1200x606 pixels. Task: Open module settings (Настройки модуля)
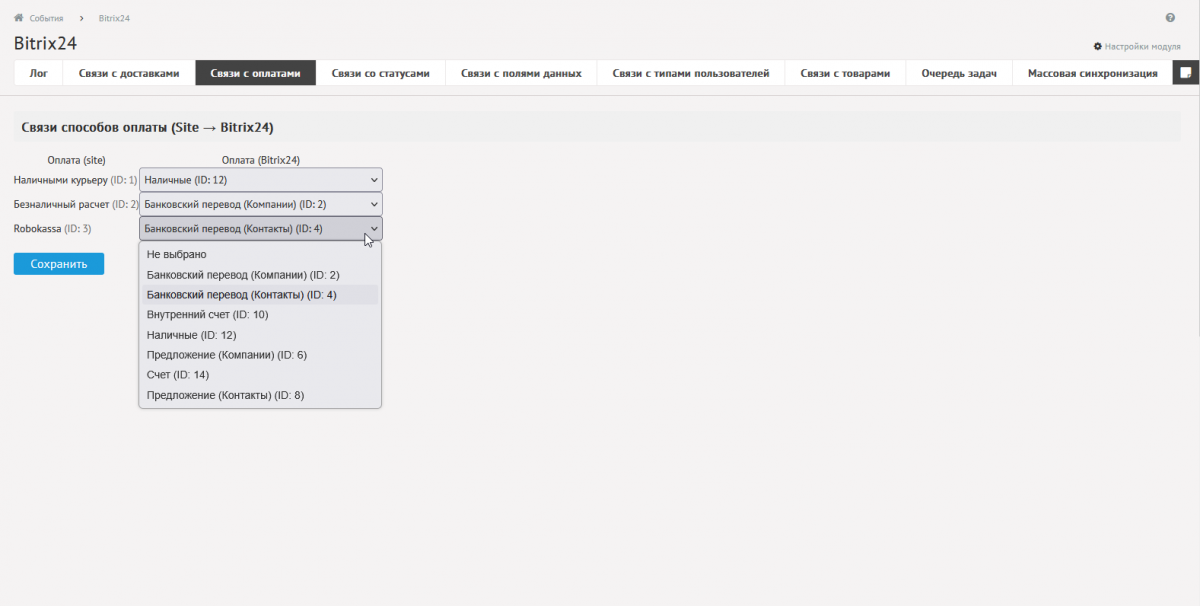[1137, 47]
